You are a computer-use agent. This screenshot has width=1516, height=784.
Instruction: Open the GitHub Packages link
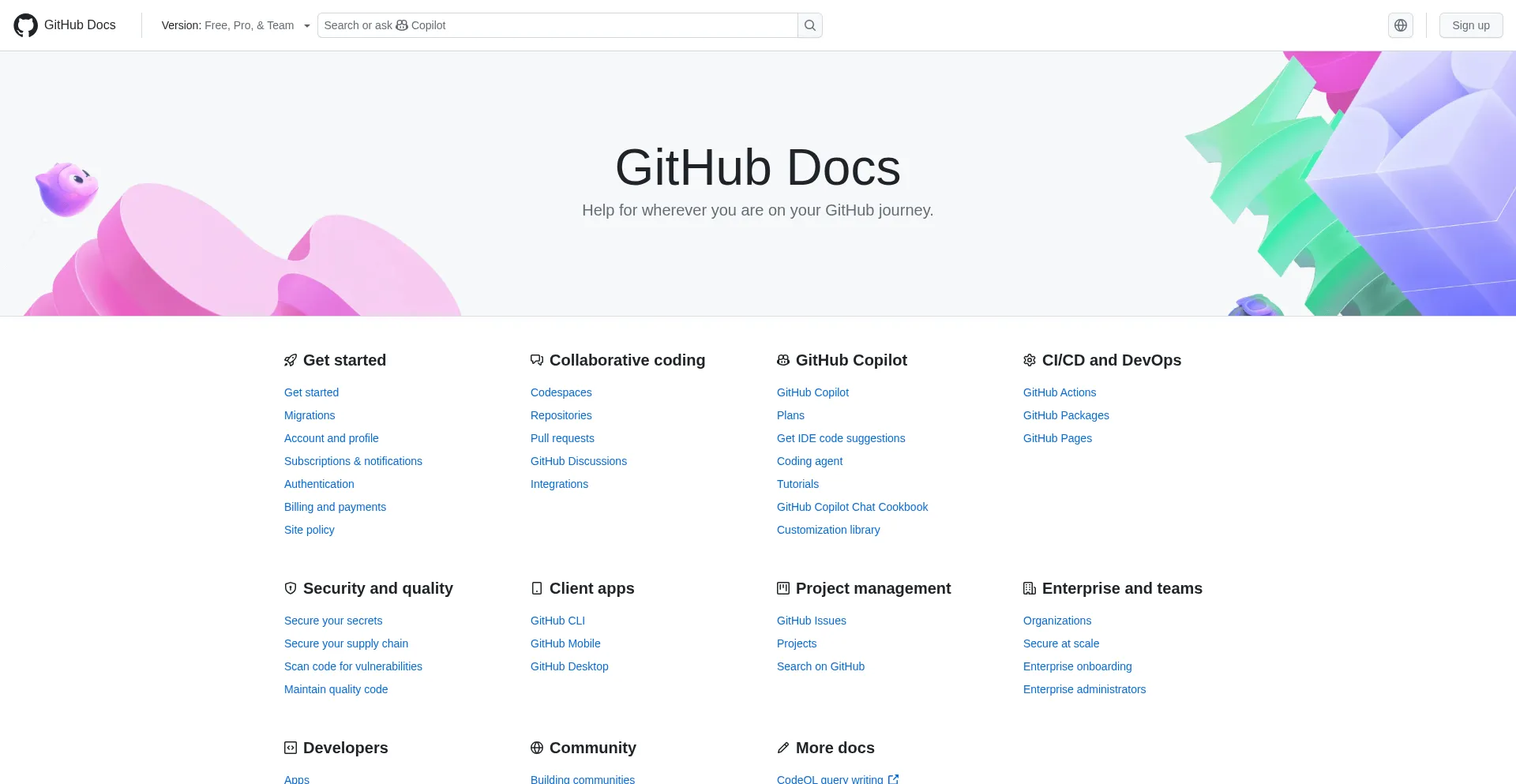tap(1066, 415)
